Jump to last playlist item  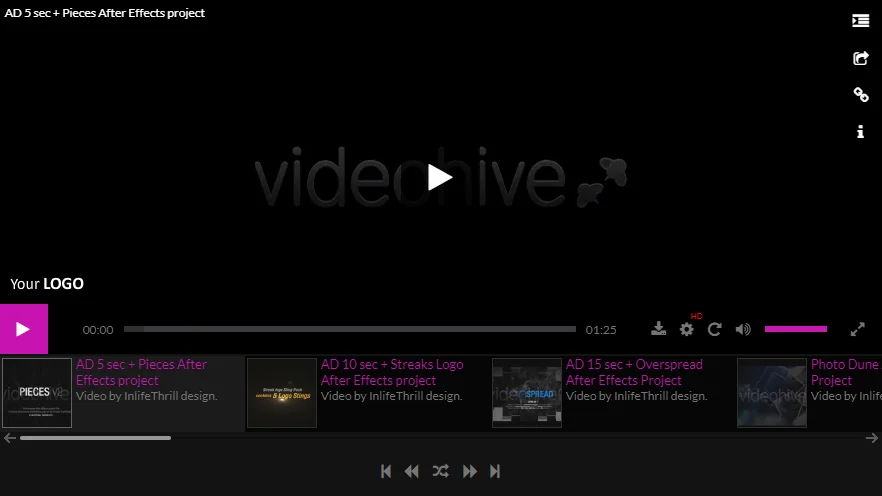click(x=495, y=471)
